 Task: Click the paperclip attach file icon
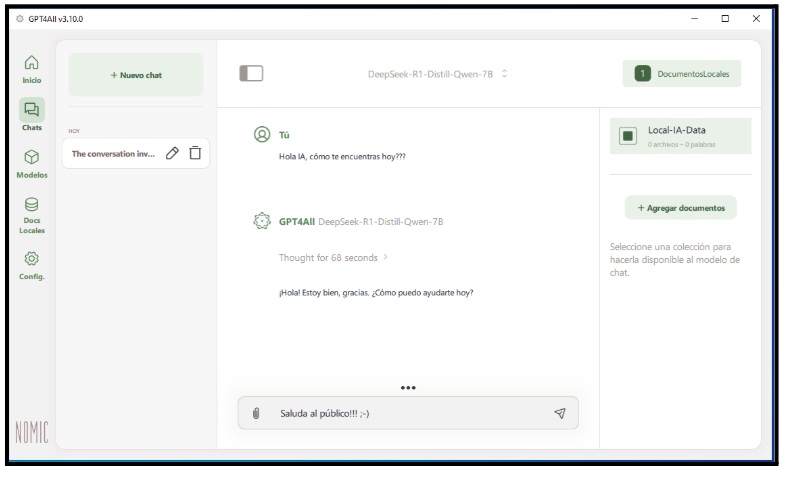click(x=256, y=413)
